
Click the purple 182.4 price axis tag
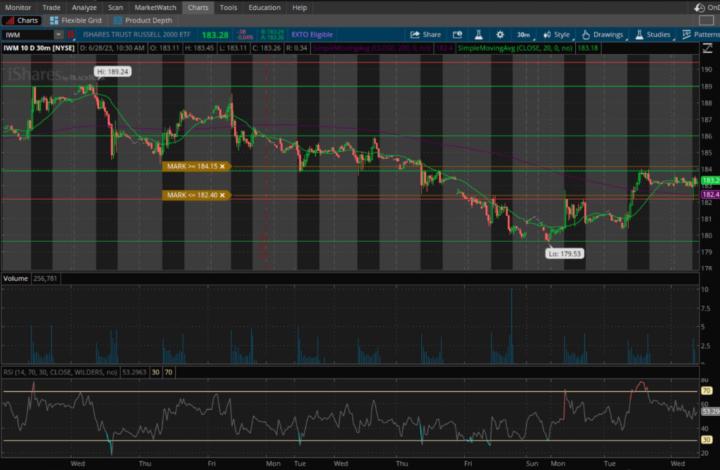[710, 195]
